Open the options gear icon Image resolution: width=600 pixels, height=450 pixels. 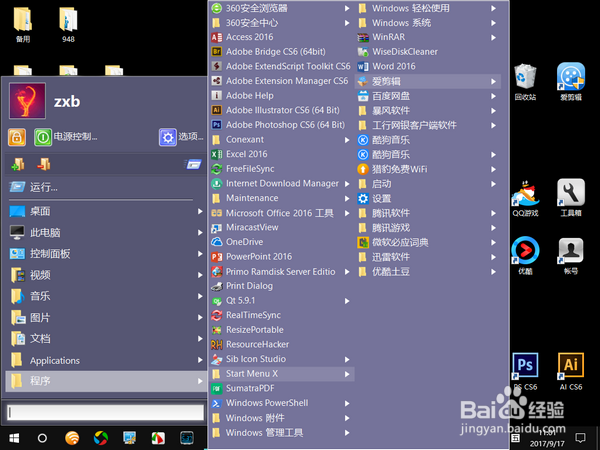168,137
